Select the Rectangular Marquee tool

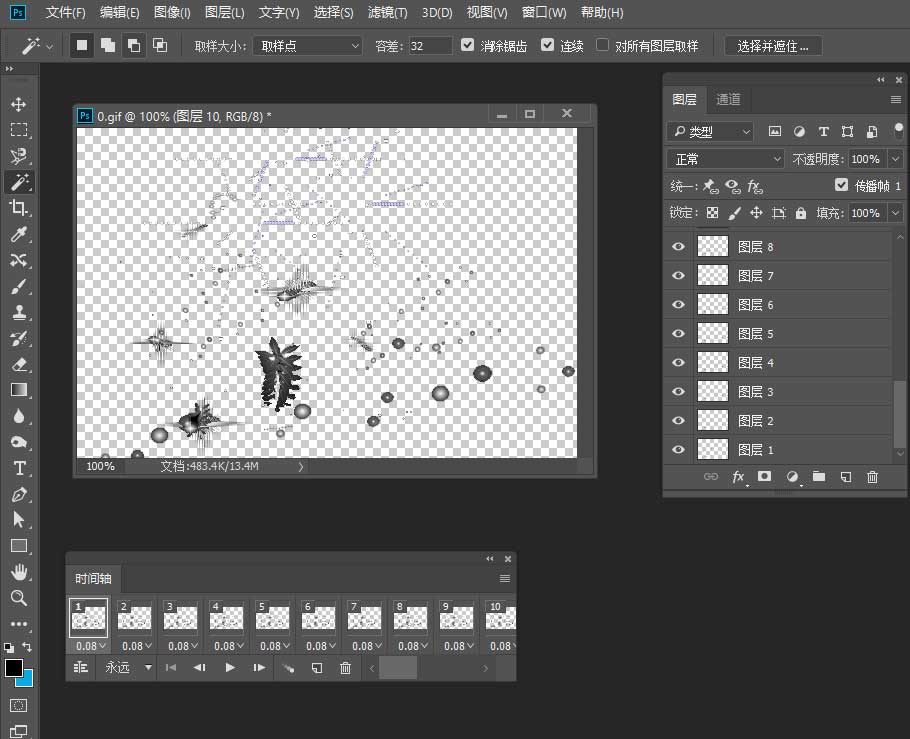[19, 130]
